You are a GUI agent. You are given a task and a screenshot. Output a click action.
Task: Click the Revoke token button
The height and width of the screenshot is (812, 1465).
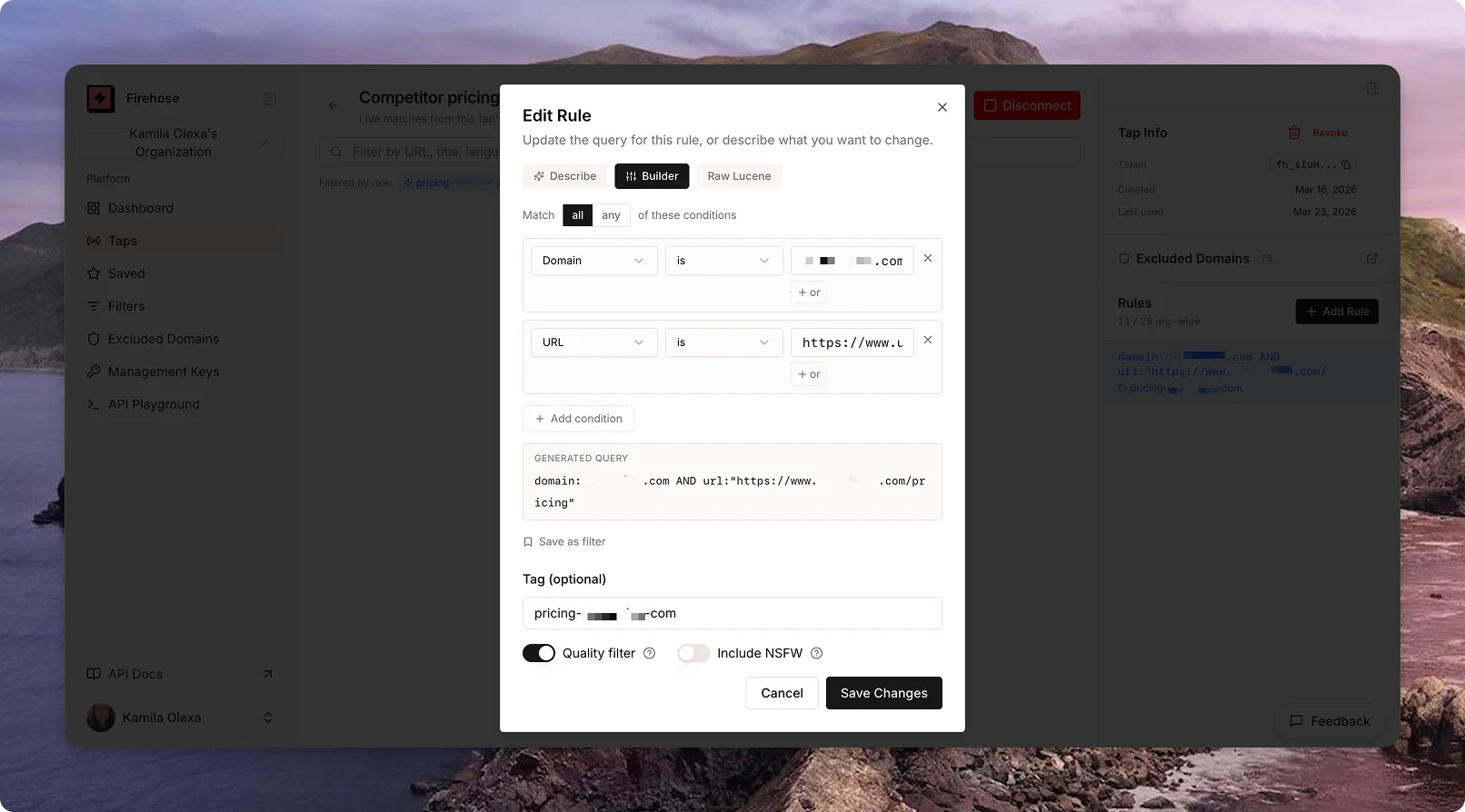pos(1318,133)
